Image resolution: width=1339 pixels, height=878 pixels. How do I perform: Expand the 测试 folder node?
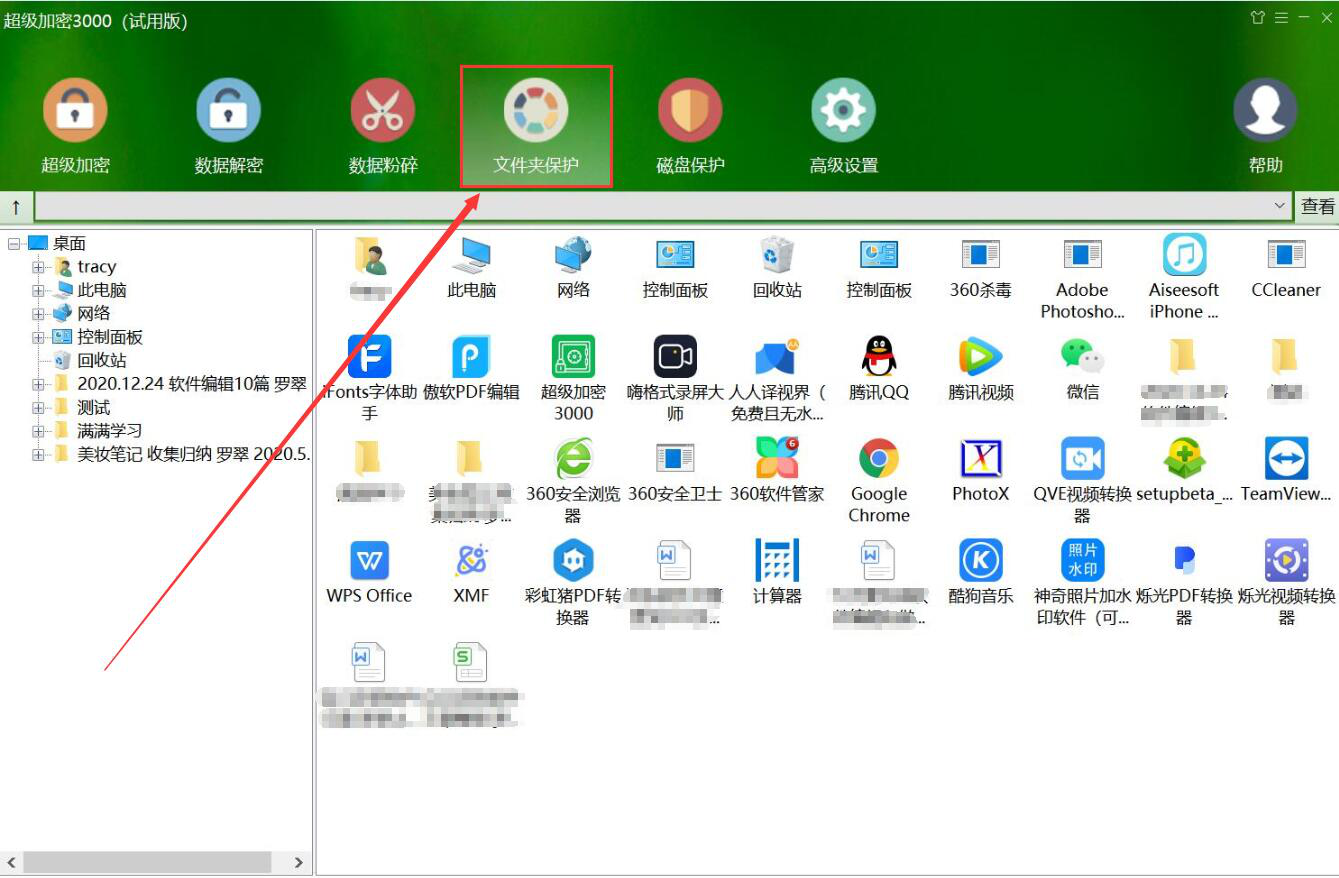[38, 407]
